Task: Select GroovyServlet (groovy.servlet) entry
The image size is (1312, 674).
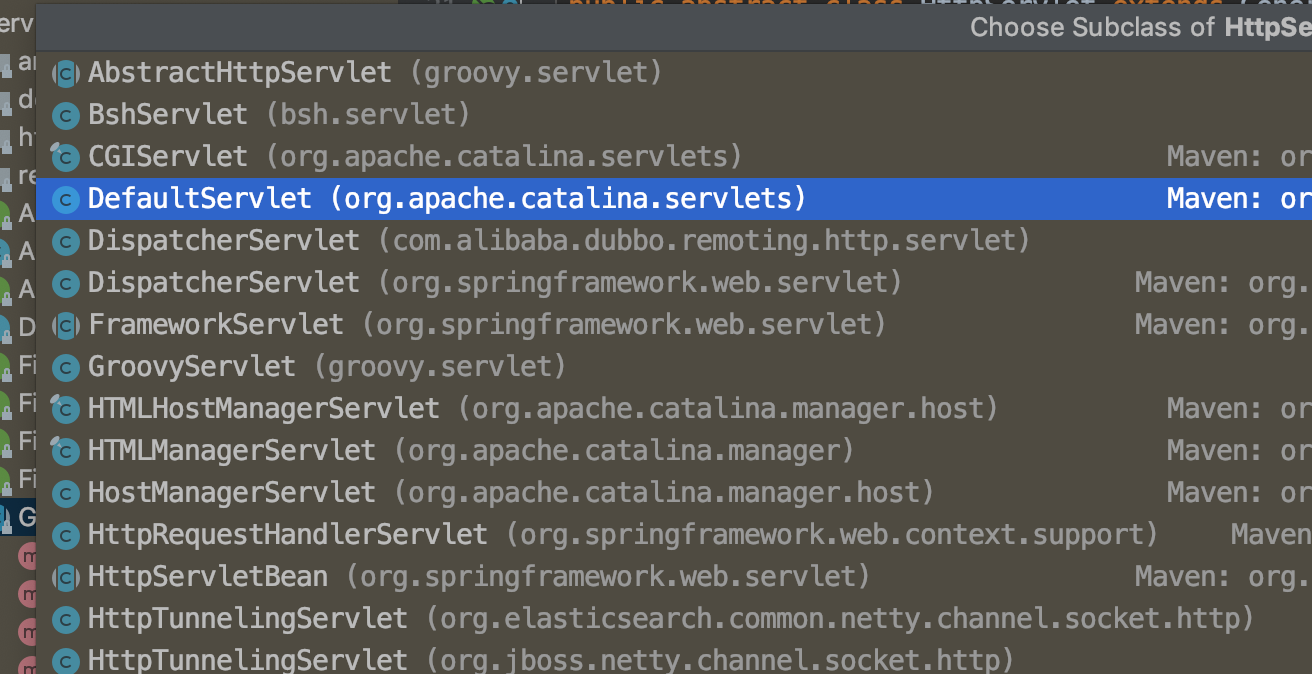Action: (x=674, y=367)
